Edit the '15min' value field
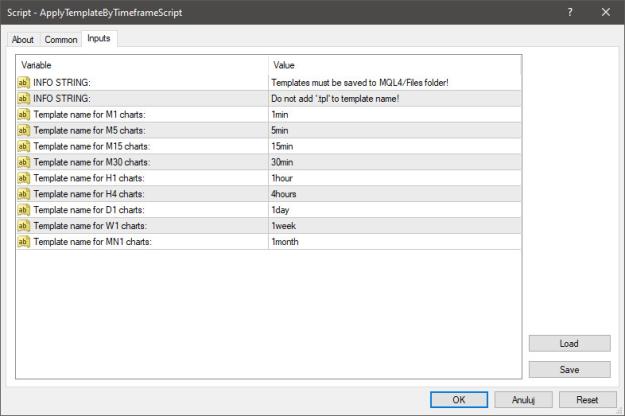This screenshot has width=625, height=416. pyautogui.click(x=395, y=146)
